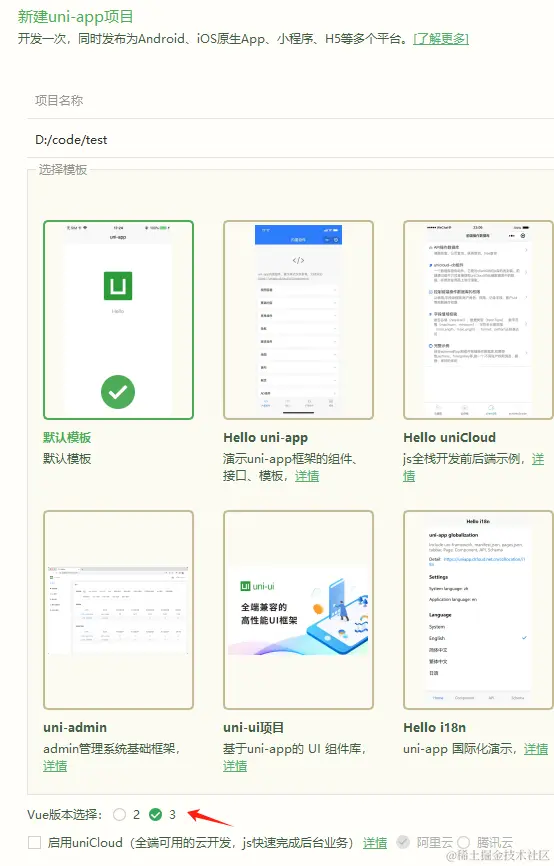
Task: Choose 阿里云 cloud provider radio
Action: (403, 842)
